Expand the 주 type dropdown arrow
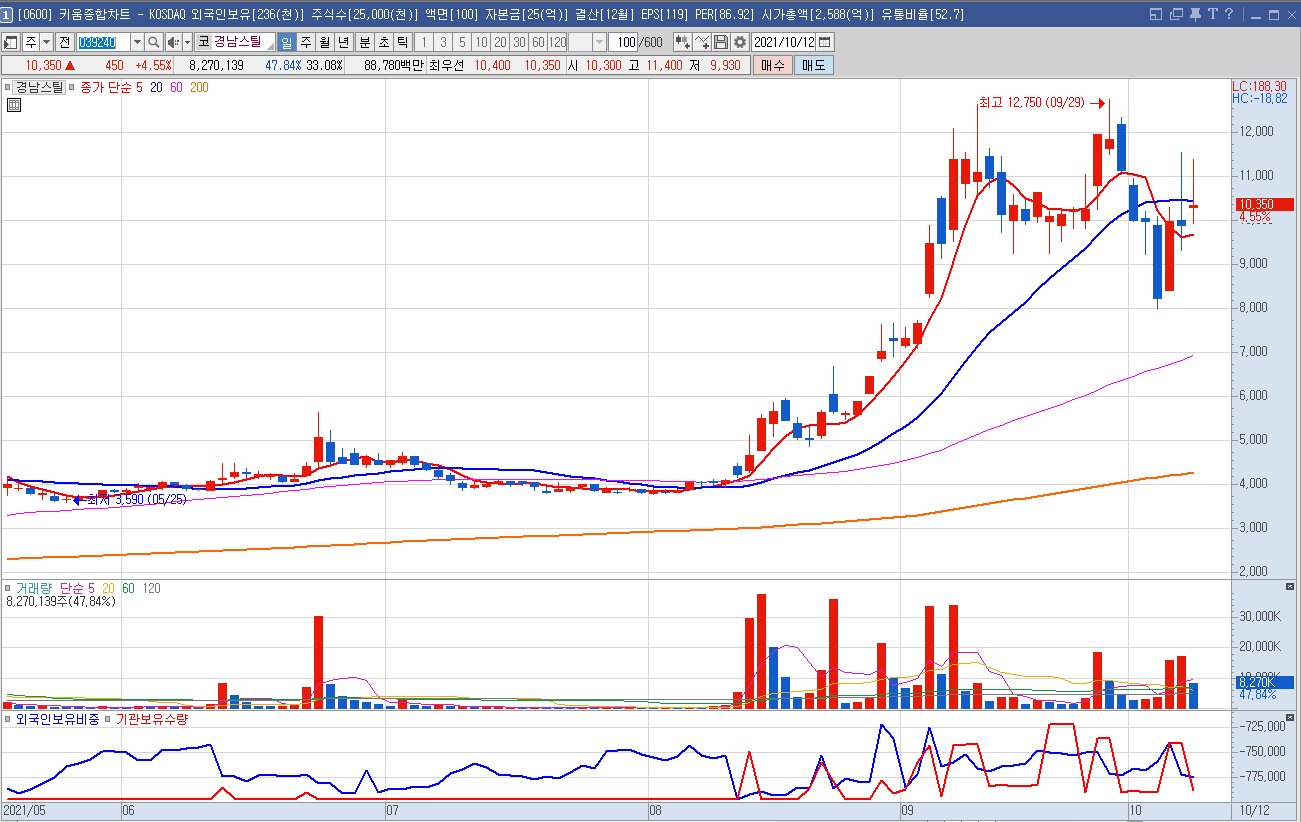Viewport: 1301px width, 822px height. click(x=46, y=42)
